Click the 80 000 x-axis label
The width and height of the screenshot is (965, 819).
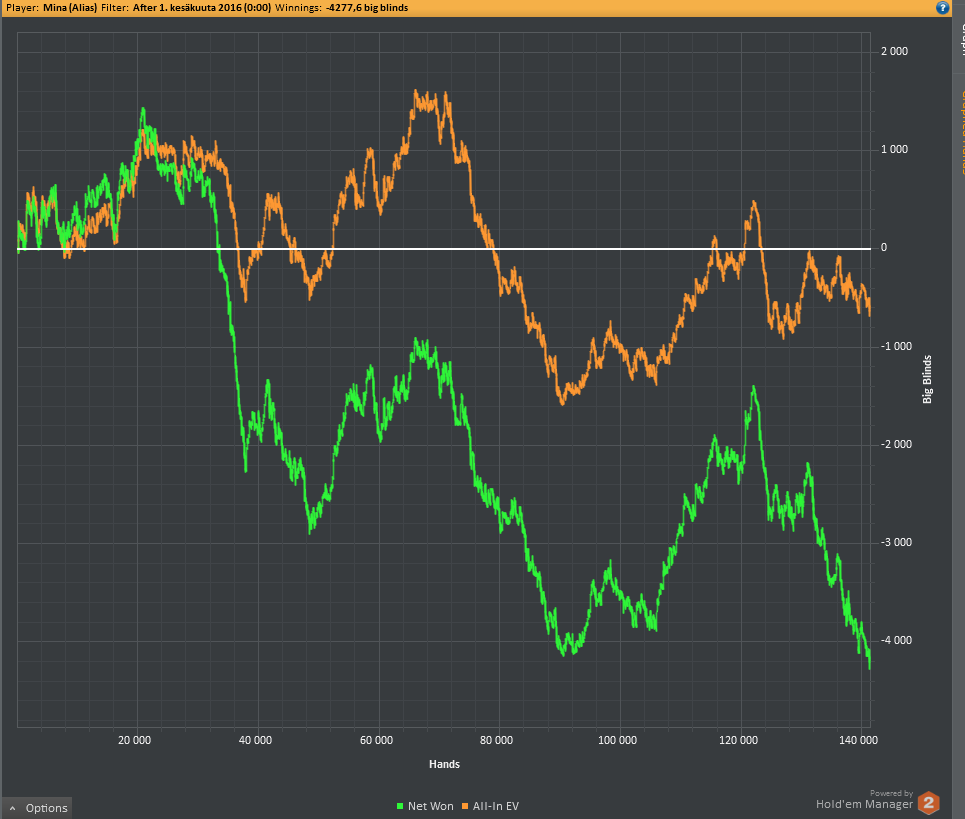(496, 740)
